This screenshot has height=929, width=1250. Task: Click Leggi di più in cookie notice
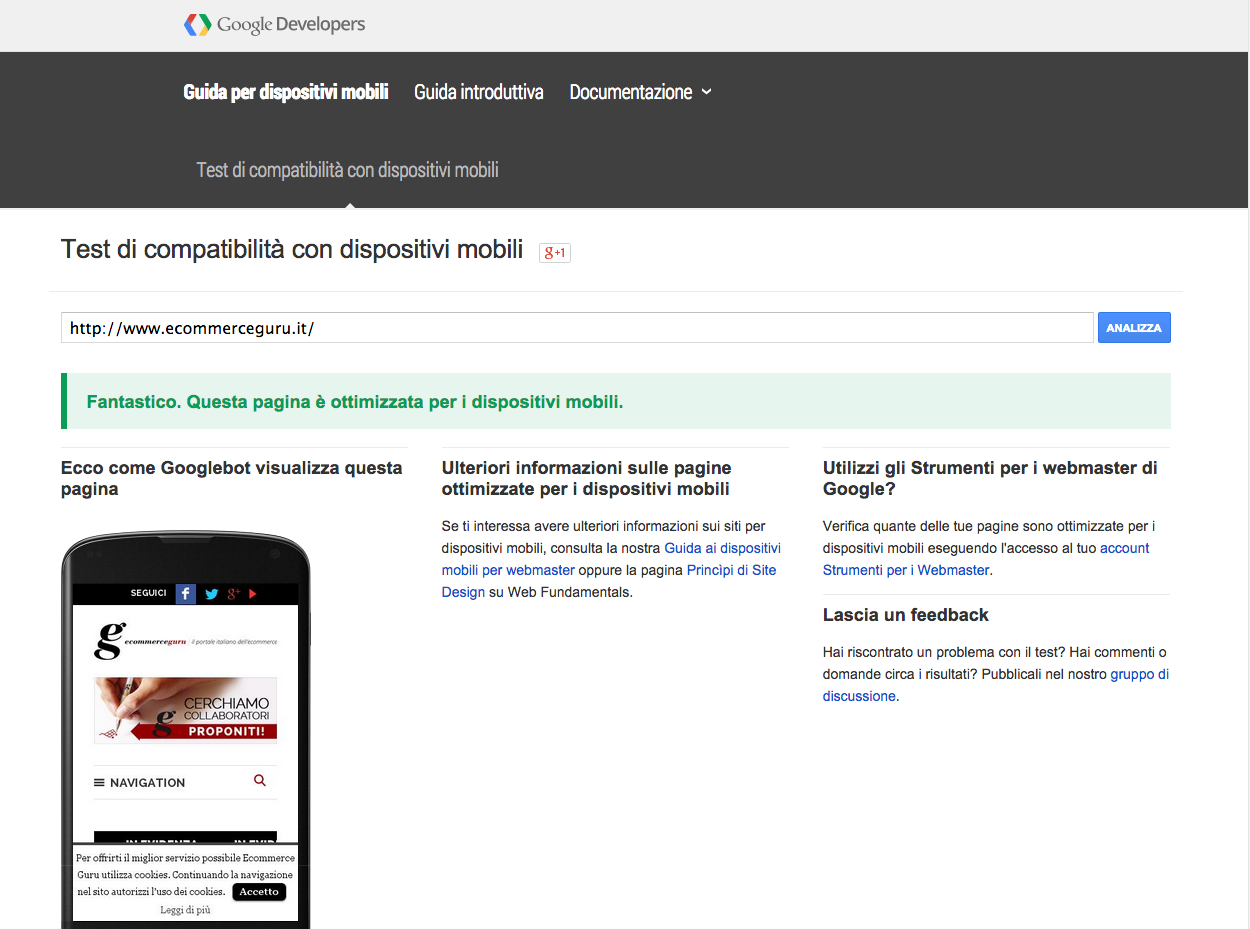point(185,910)
